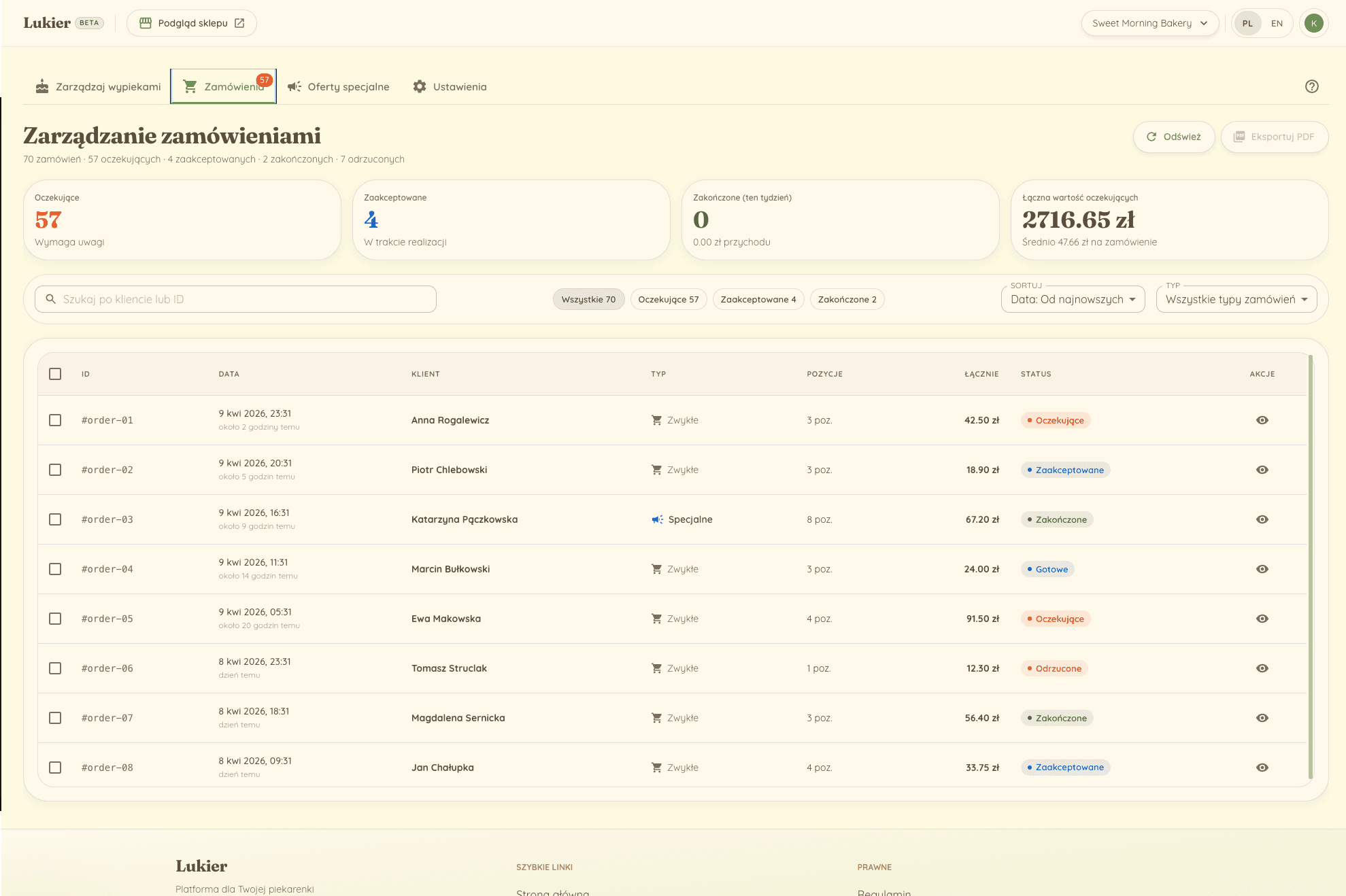Click the SZYBKIE LINKI footer heading
Image resolution: width=1346 pixels, height=896 pixels.
tap(544, 867)
